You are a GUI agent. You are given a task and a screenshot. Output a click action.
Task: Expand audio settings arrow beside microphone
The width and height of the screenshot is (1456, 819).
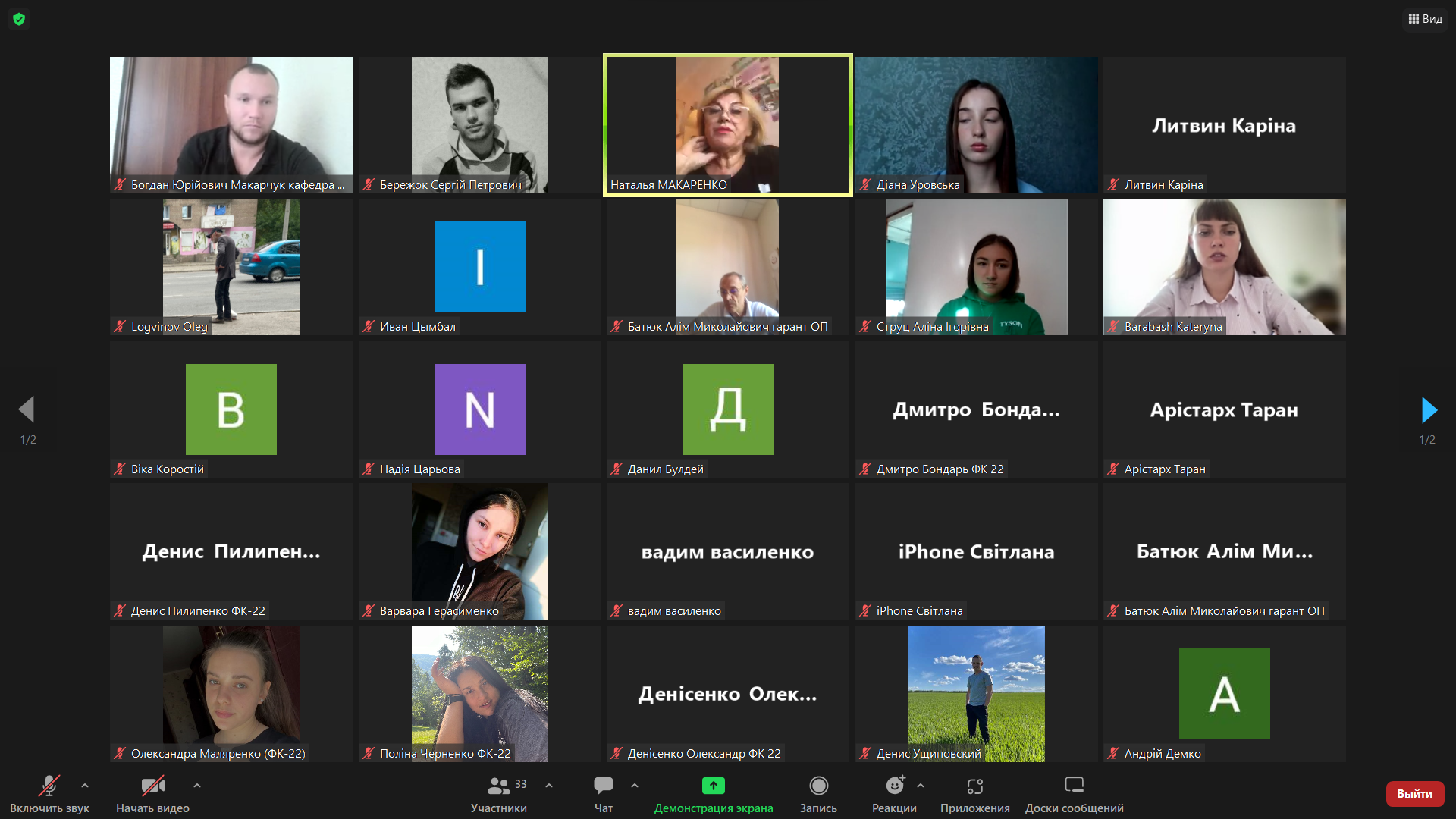point(85,786)
